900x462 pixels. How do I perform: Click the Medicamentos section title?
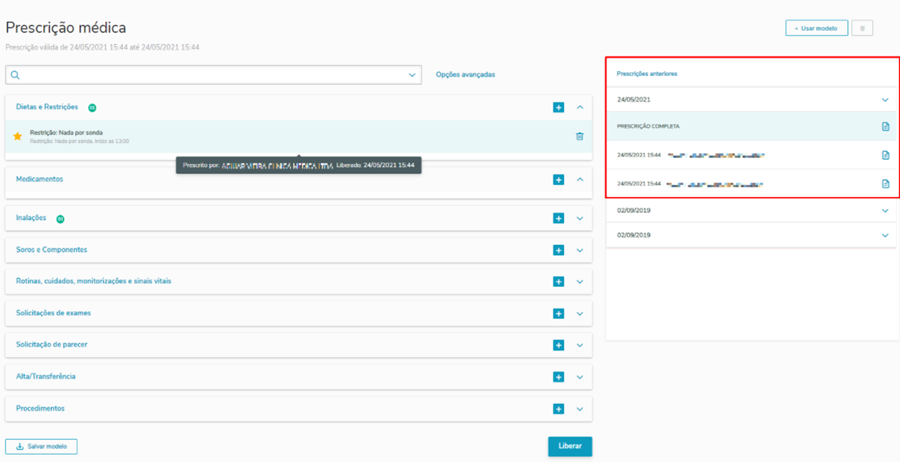[40, 179]
